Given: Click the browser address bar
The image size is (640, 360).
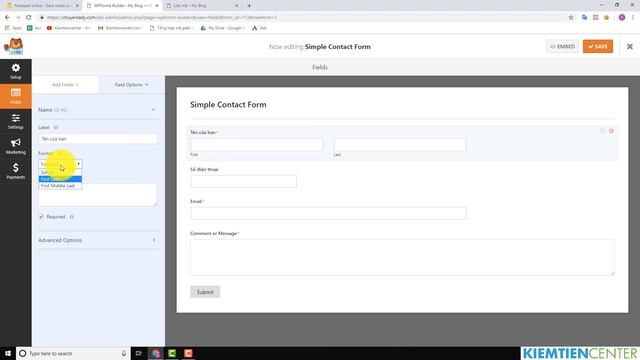Looking at the screenshot, I should [x=302, y=18].
